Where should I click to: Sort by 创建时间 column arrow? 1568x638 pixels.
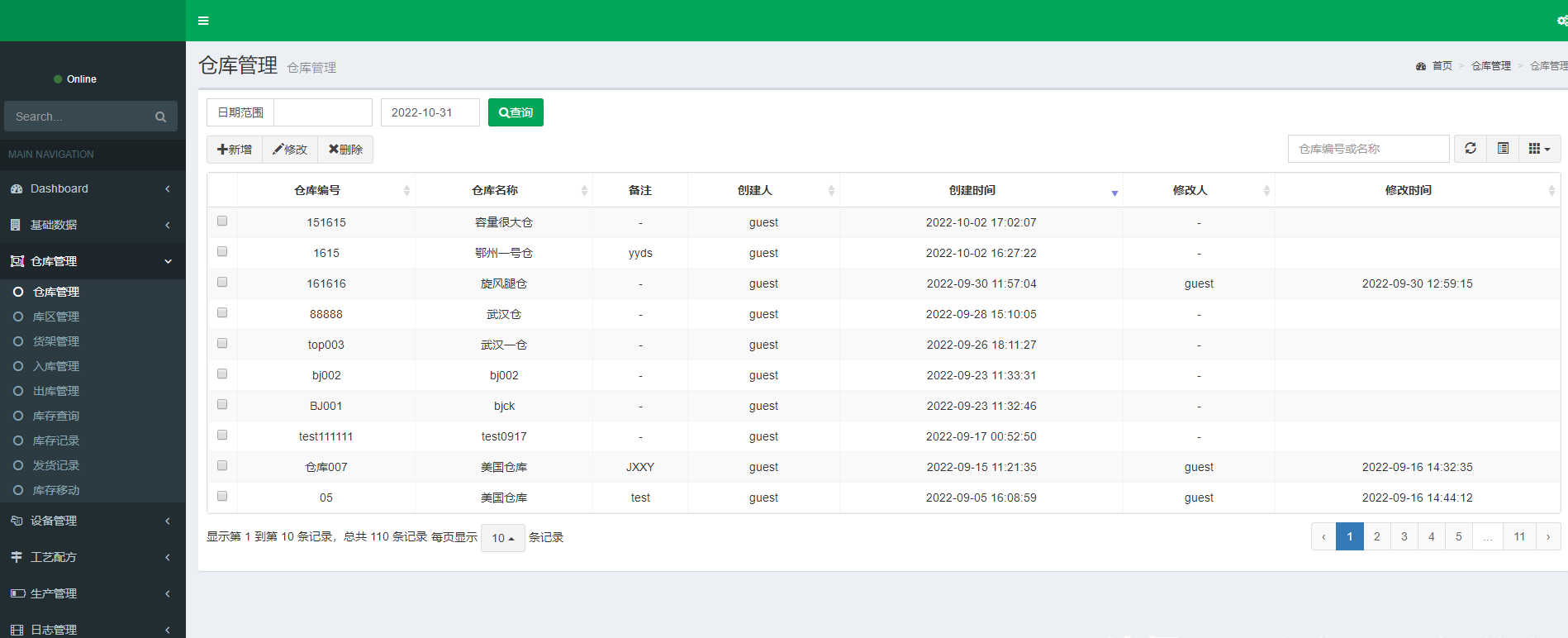click(1114, 192)
